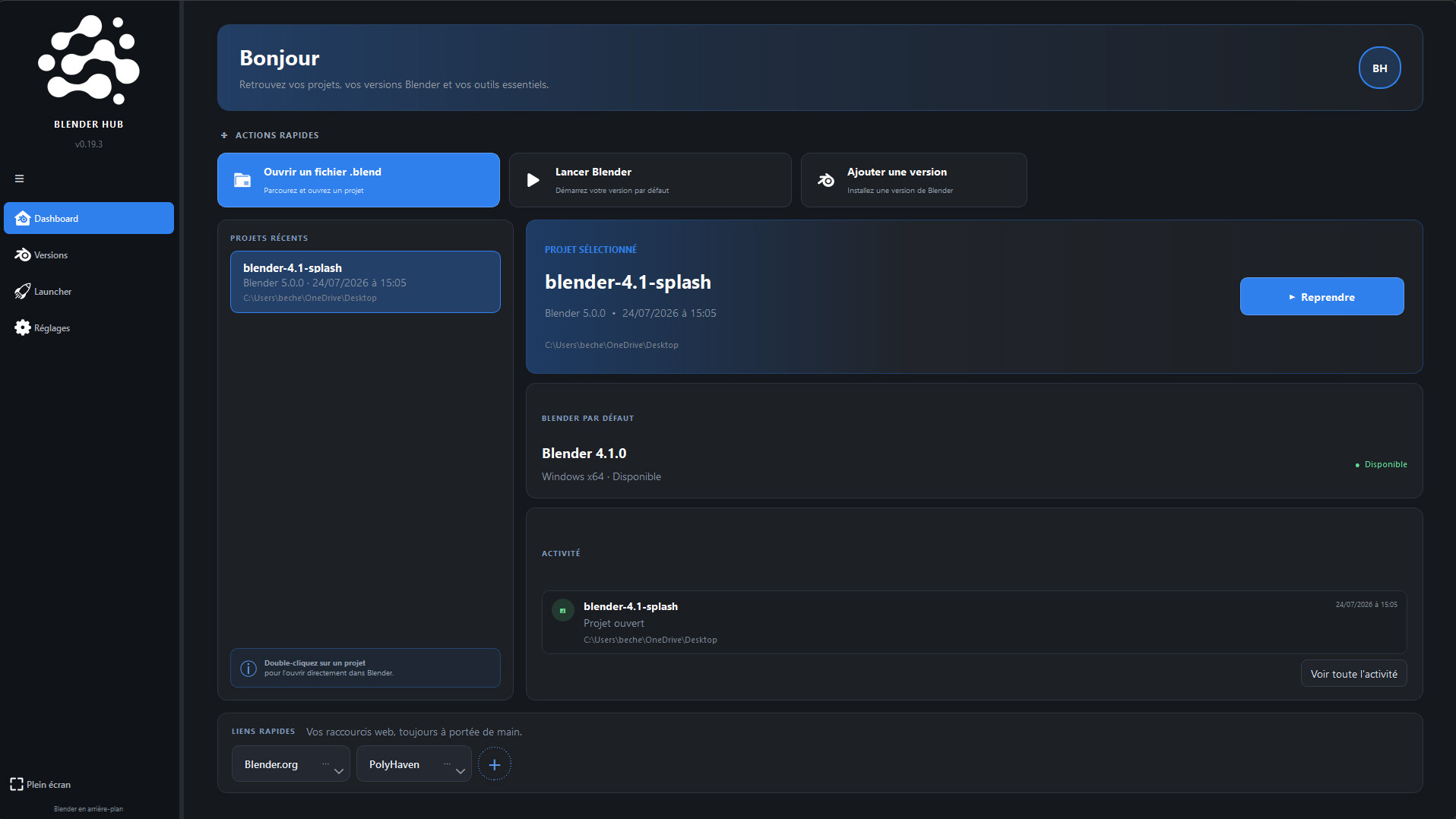Click the Projet sélectionné heading

pos(591,249)
